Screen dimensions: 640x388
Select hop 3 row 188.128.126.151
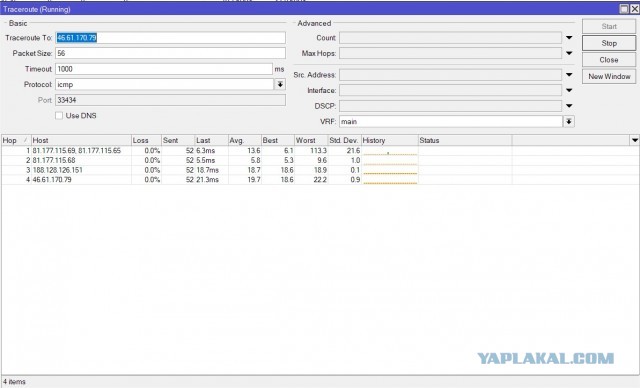pyautogui.click(x=320, y=170)
